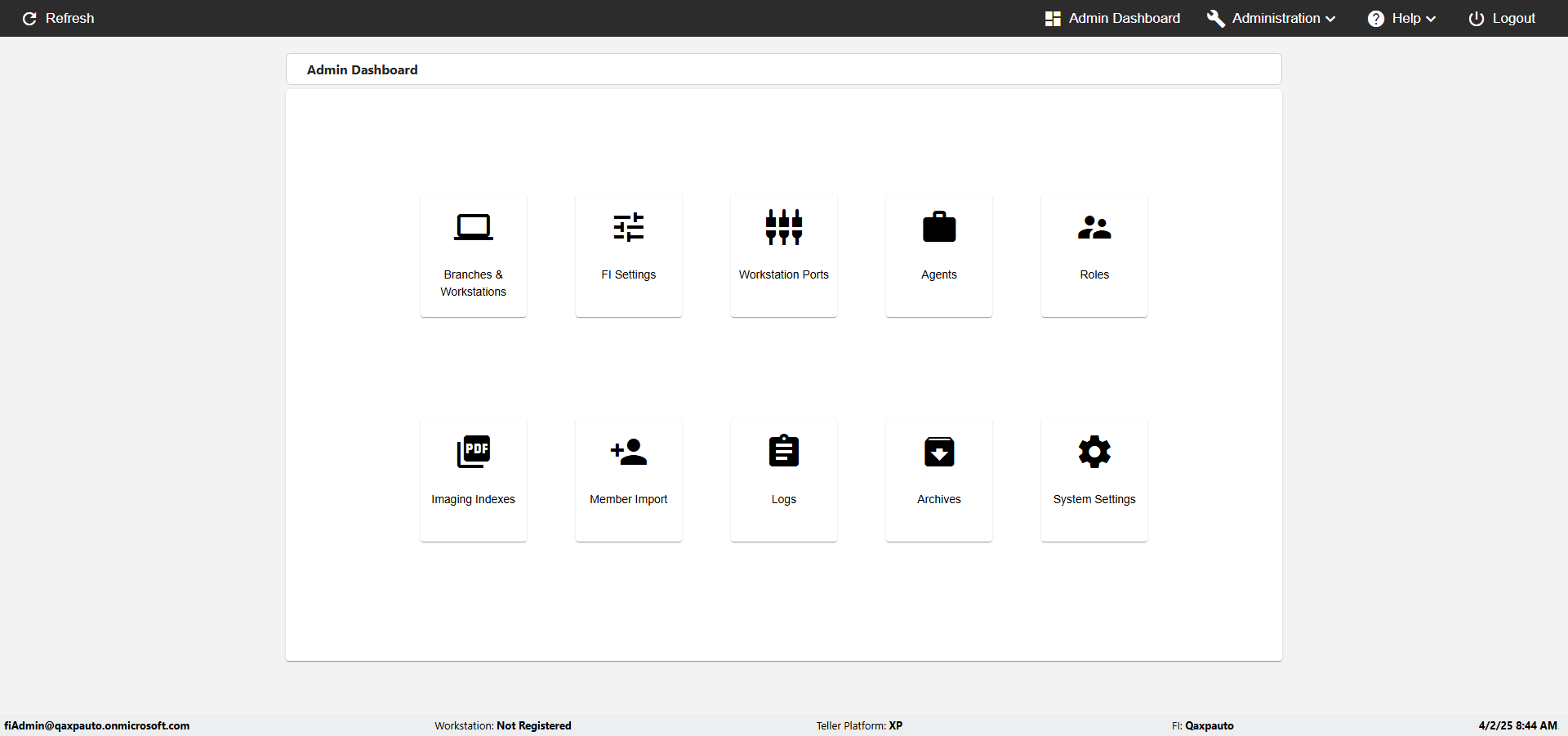Open the 'Imaging Indexes' tile label
Screen dimensions: 1568x736
(474, 499)
